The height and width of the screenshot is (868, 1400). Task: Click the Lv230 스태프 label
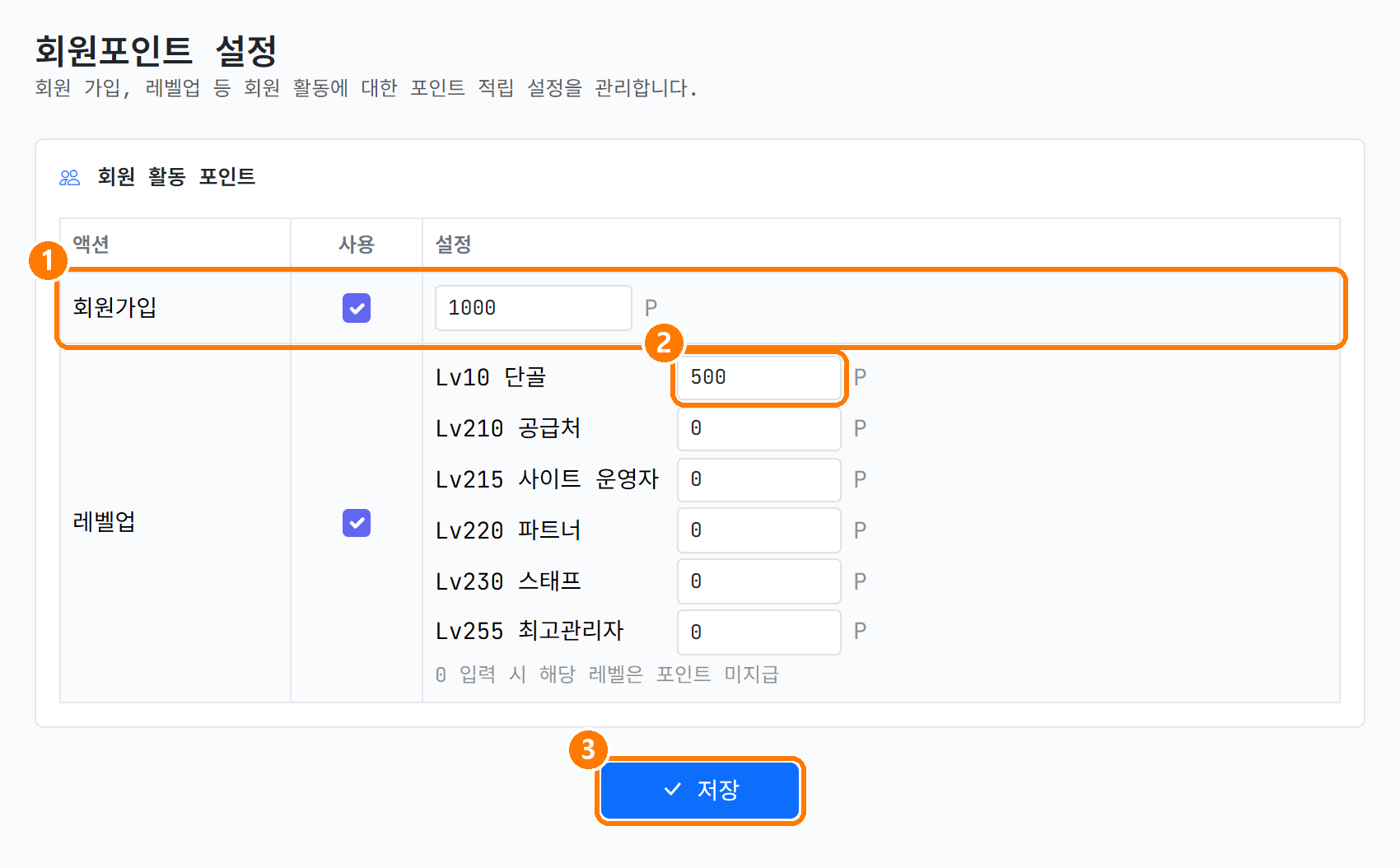(508, 581)
